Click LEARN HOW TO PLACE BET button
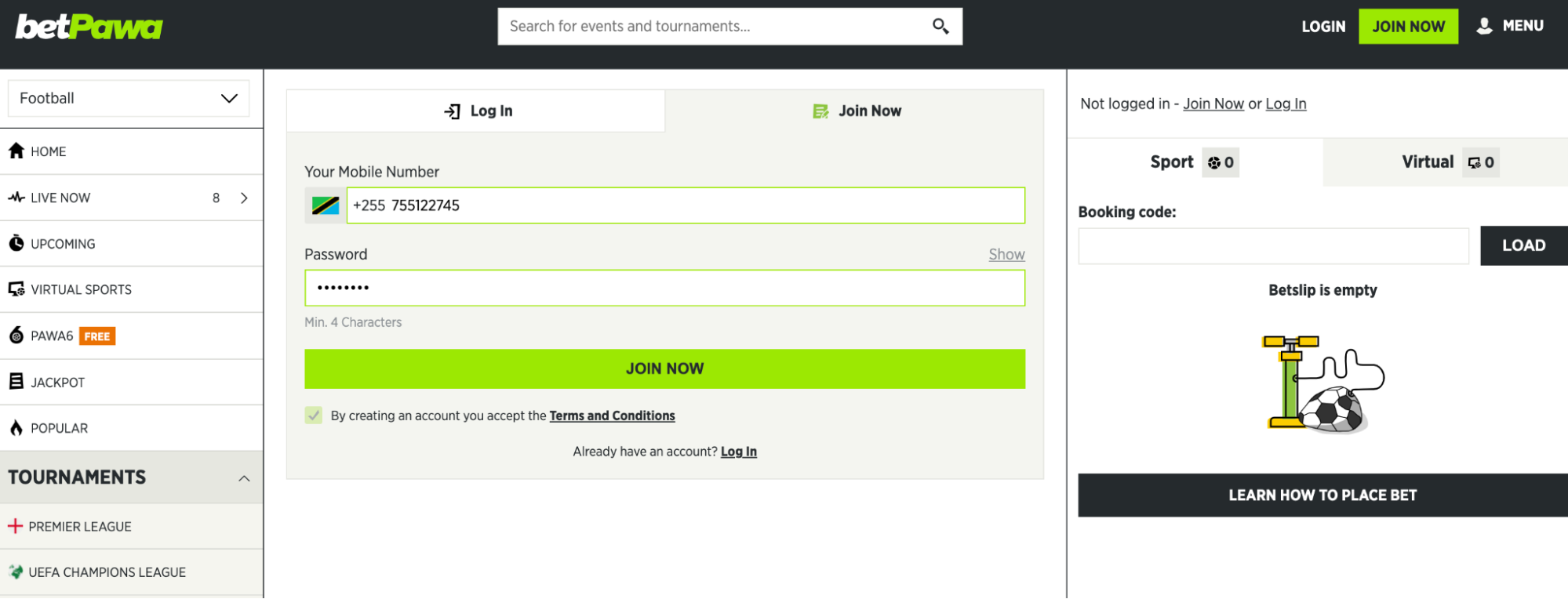The image size is (1568, 599). (x=1322, y=495)
